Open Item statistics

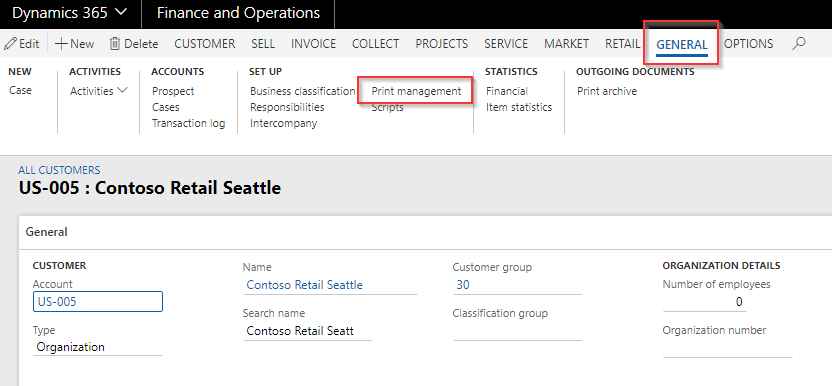[519, 107]
